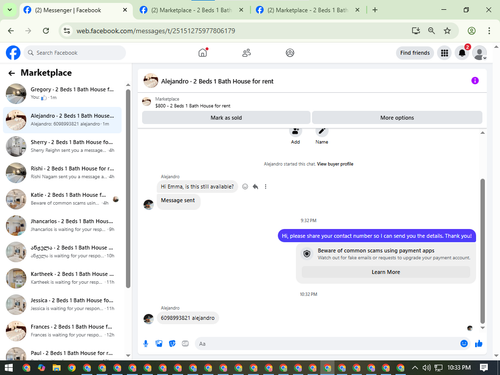Click the browser address bar URL
Viewport: 500px width, 375px height.
click(156, 31)
